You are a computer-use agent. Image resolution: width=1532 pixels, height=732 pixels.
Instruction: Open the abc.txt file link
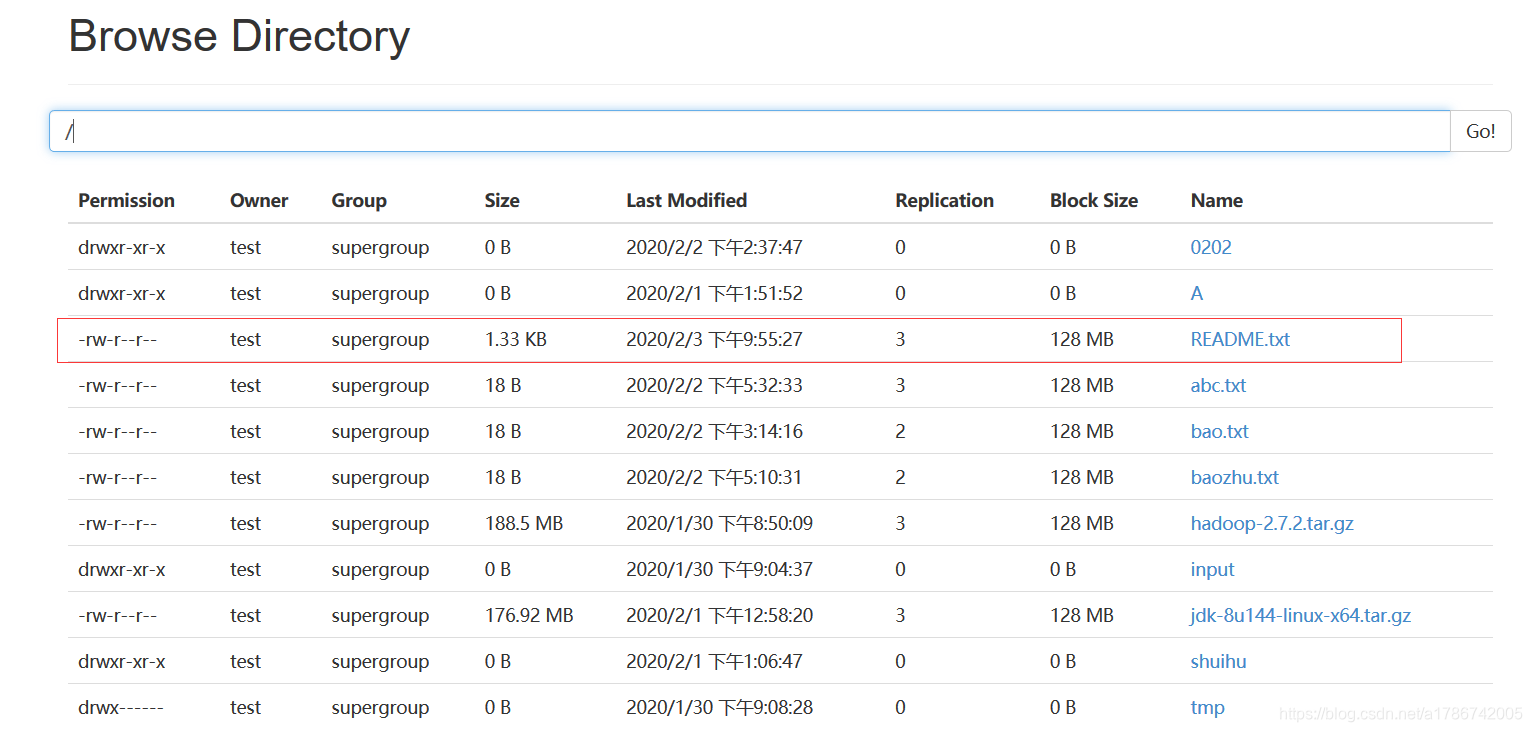1218,385
